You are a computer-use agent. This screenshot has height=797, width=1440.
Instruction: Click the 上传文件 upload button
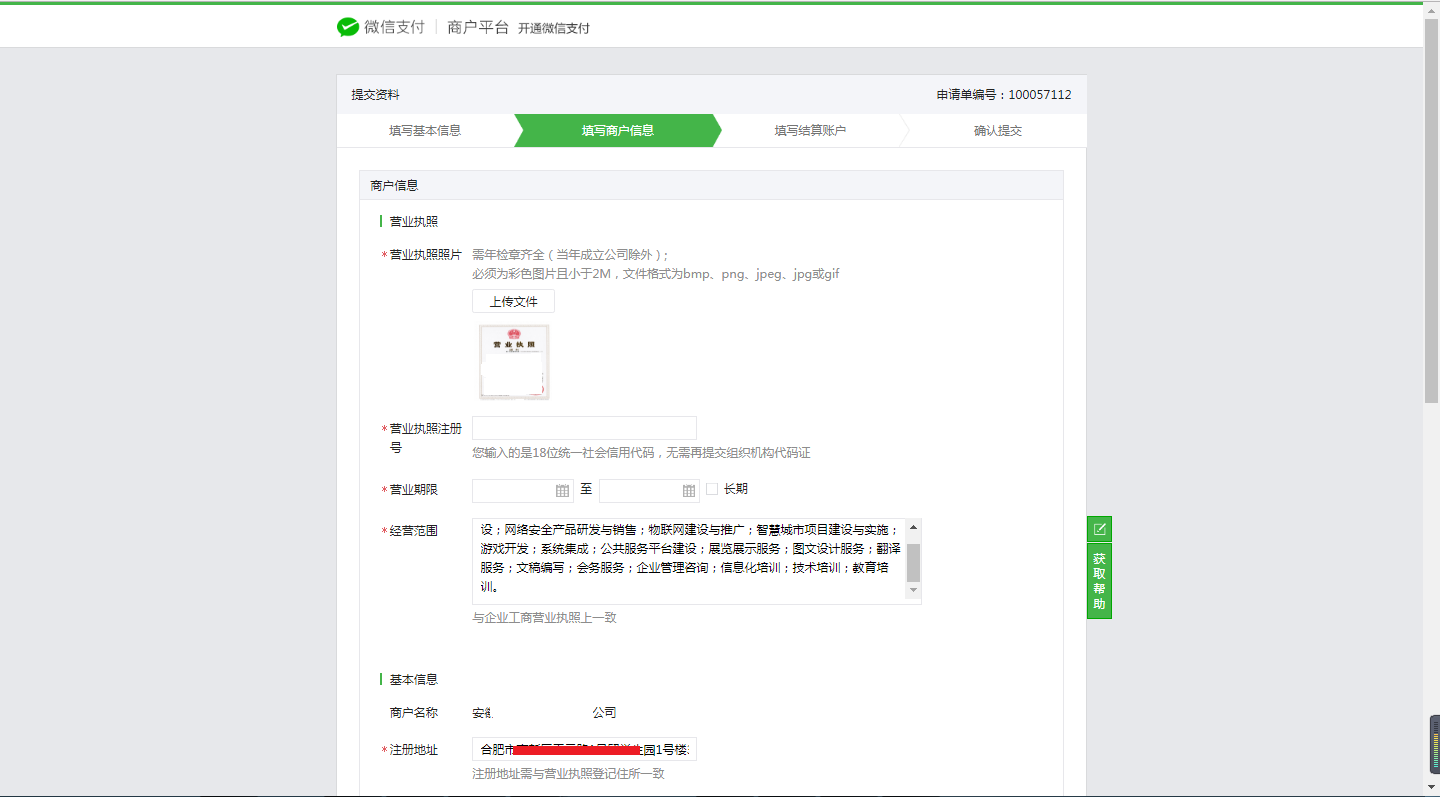click(x=513, y=300)
